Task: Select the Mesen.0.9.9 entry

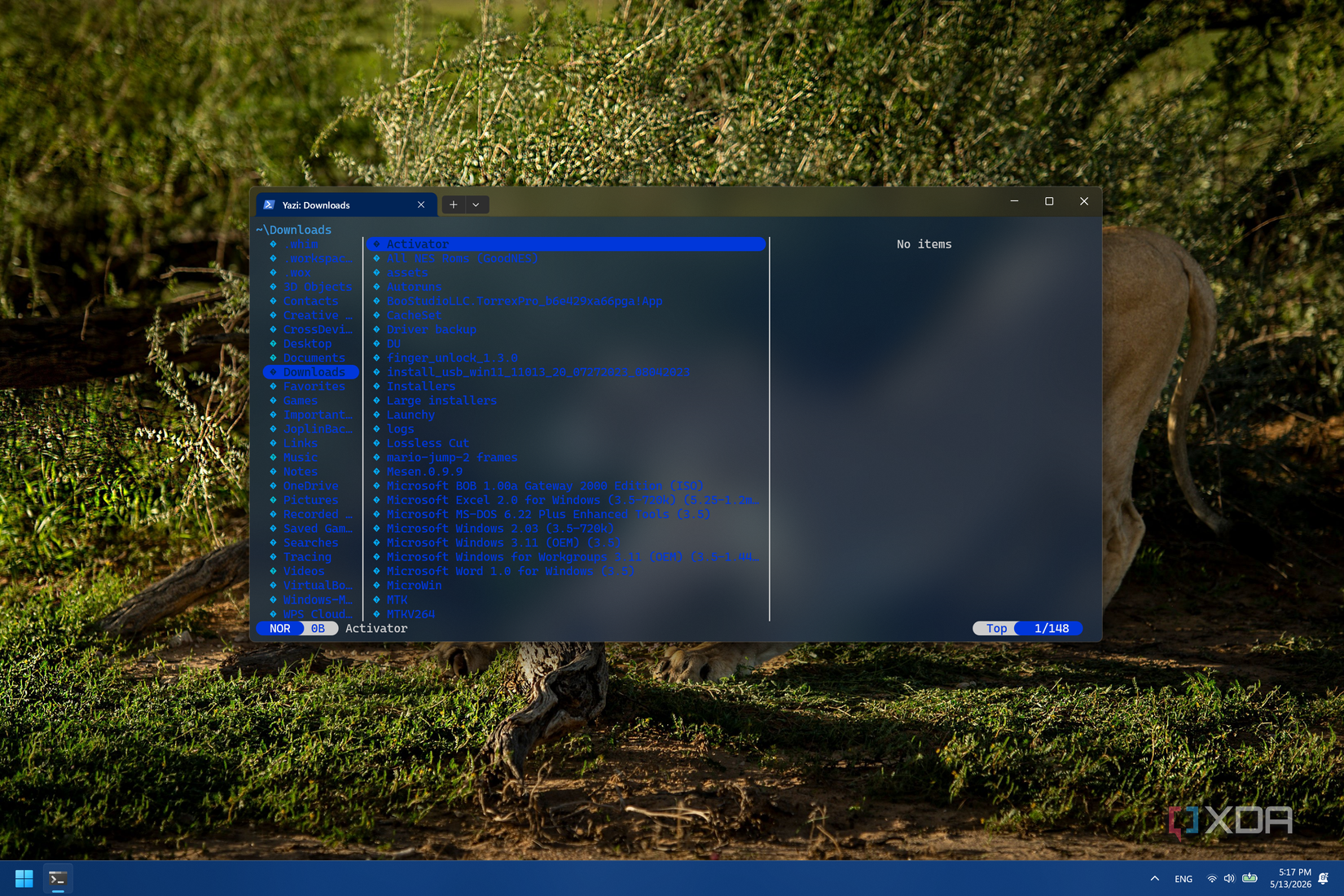Action: click(x=424, y=472)
